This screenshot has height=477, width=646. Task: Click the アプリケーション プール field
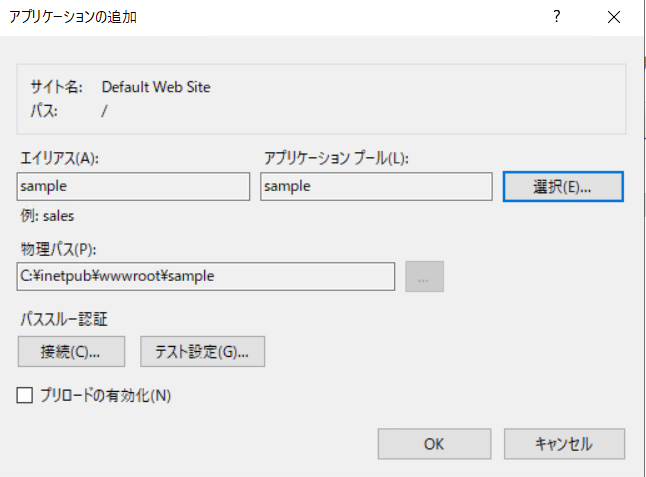tap(376, 187)
